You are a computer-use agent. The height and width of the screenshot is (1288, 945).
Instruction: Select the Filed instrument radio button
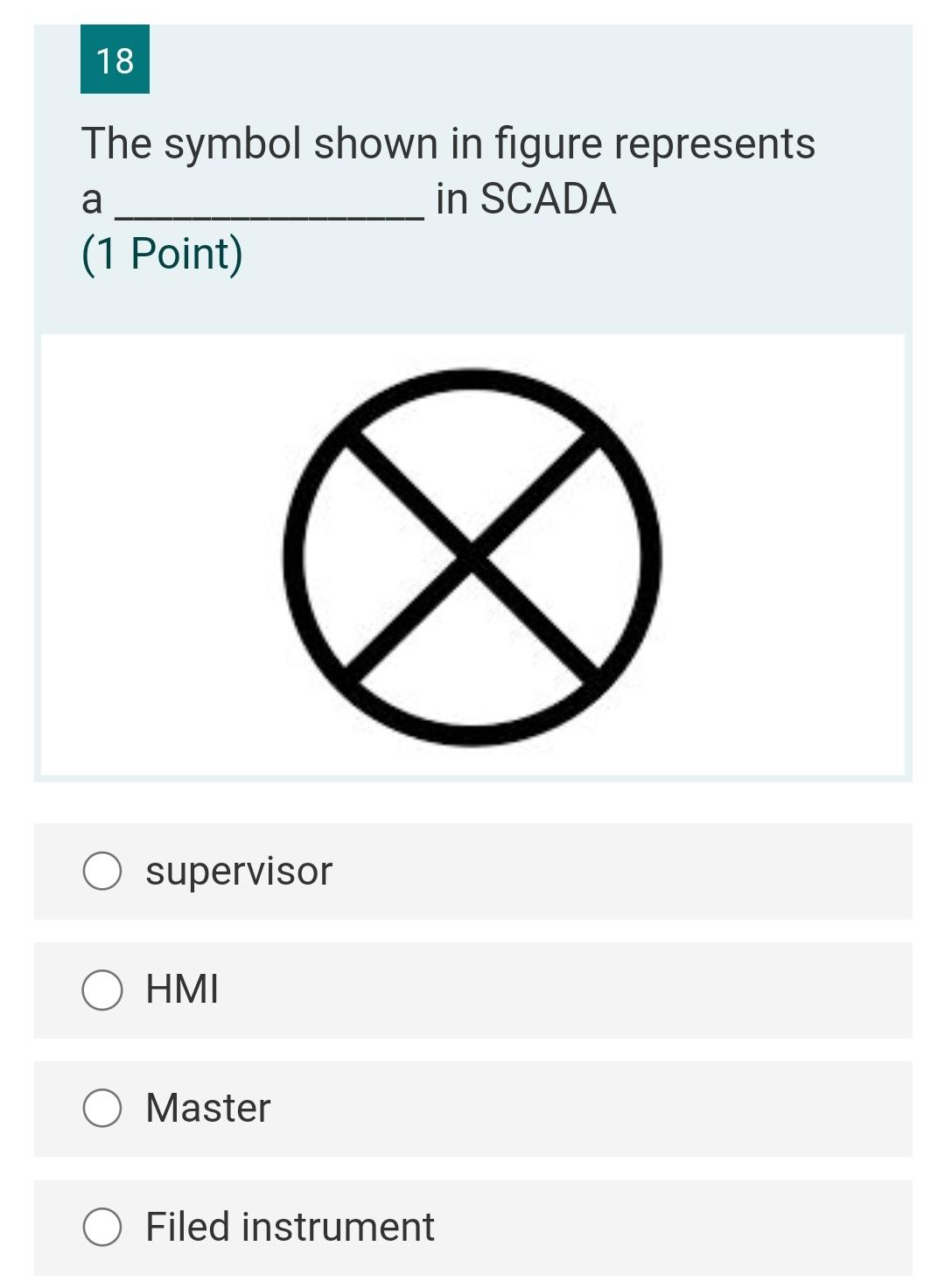102,1227
